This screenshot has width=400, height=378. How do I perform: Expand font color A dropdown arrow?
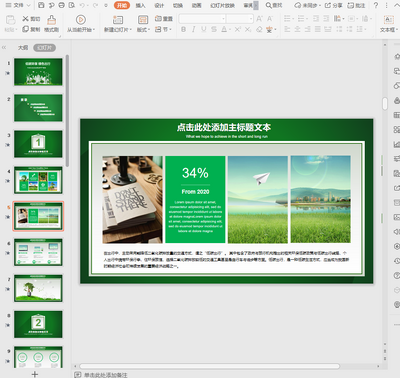[x=230, y=30]
